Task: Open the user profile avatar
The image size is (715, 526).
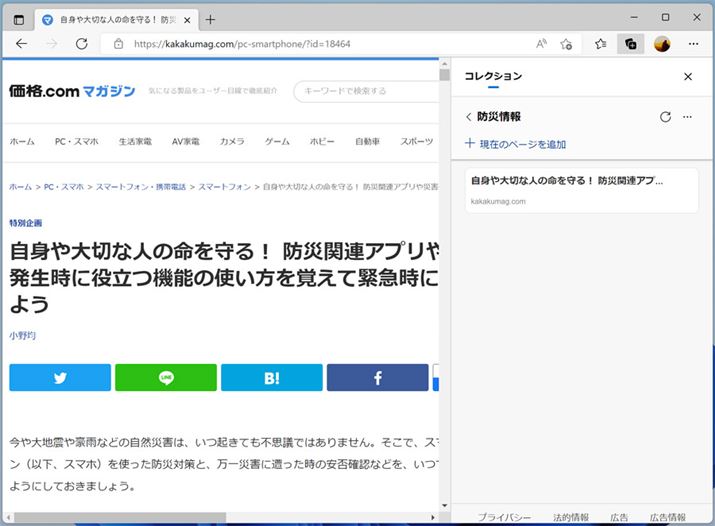Action: [x=661, y=44]
